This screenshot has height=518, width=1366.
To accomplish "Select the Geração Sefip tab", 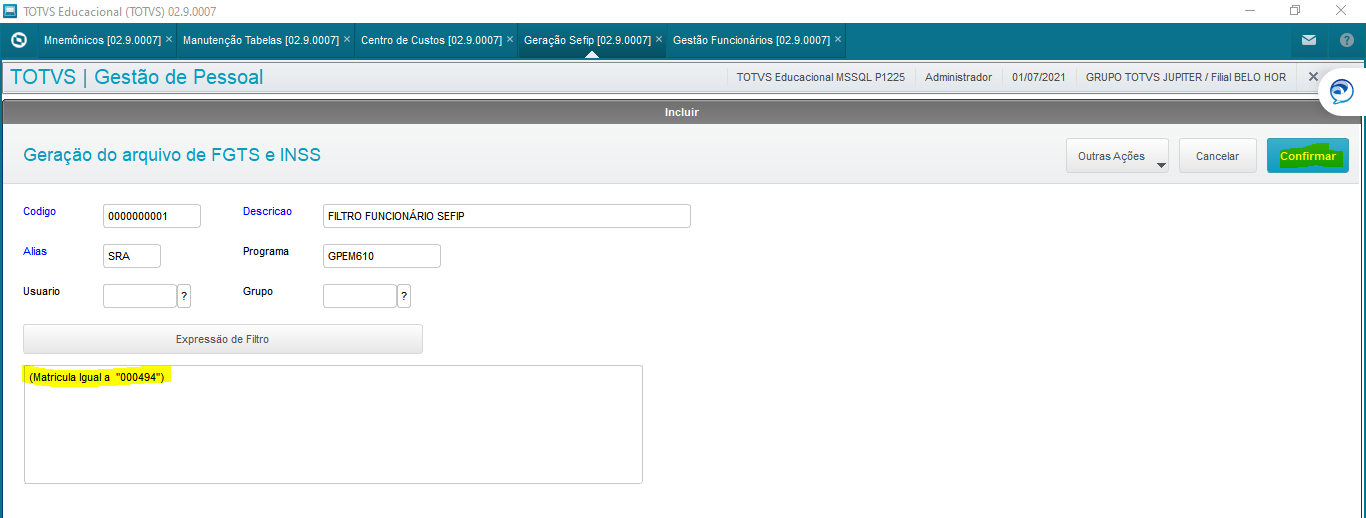I will [588, 40].
